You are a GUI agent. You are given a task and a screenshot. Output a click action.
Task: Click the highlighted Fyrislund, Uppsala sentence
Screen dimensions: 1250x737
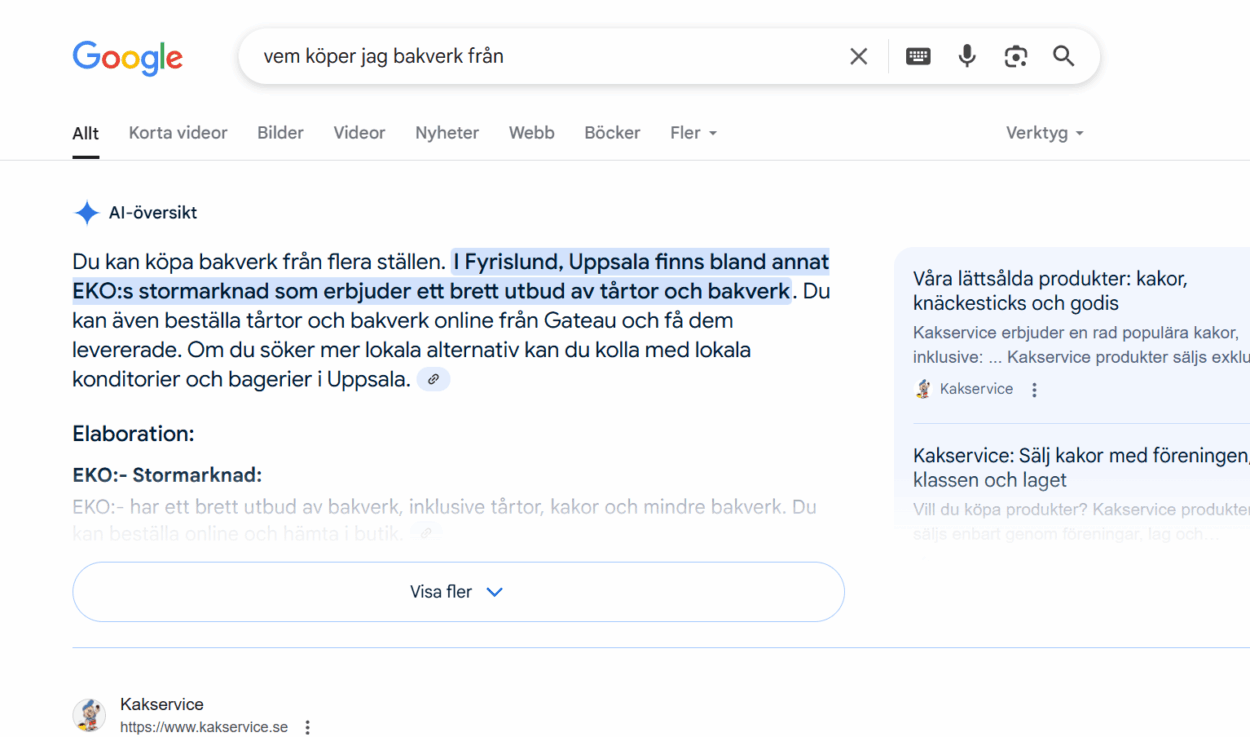coord(451,277)
